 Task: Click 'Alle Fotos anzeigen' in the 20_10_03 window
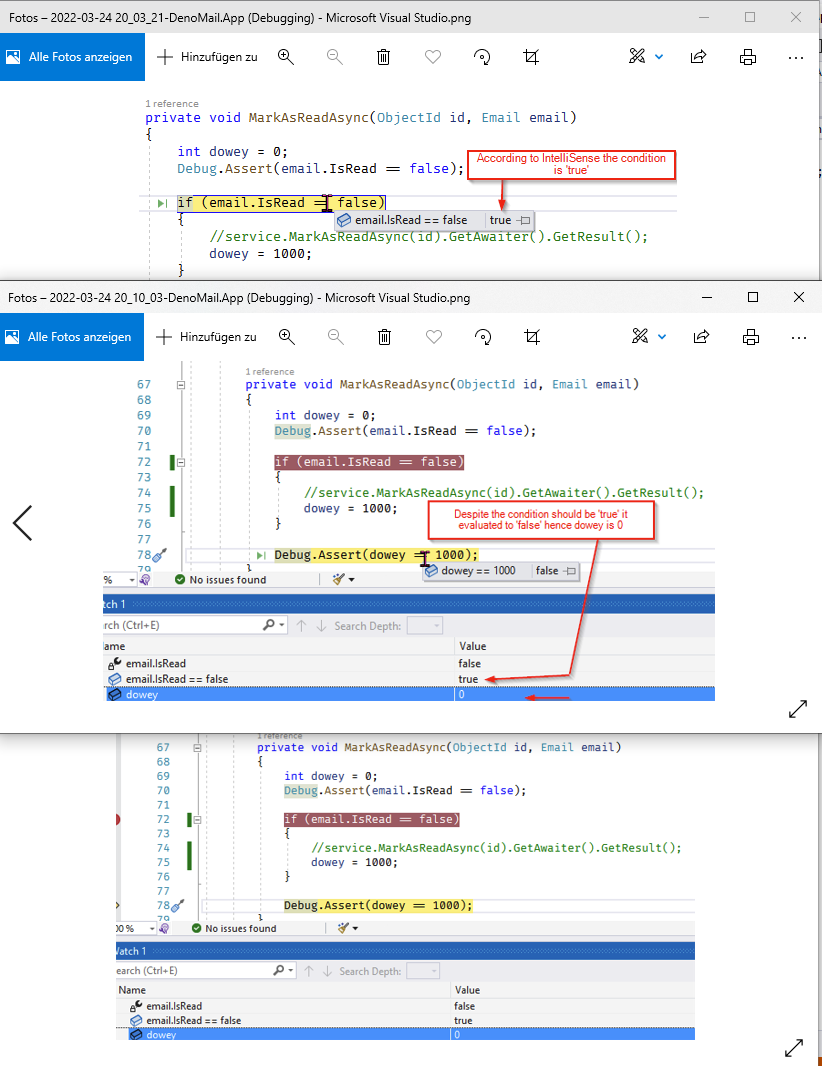(x=72, y=337)
